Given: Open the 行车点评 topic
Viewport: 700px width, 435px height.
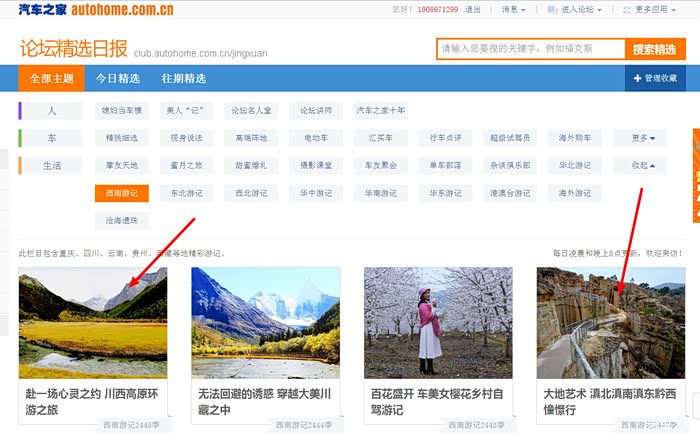Looking at the screenshot, I should tap(446, 138).
